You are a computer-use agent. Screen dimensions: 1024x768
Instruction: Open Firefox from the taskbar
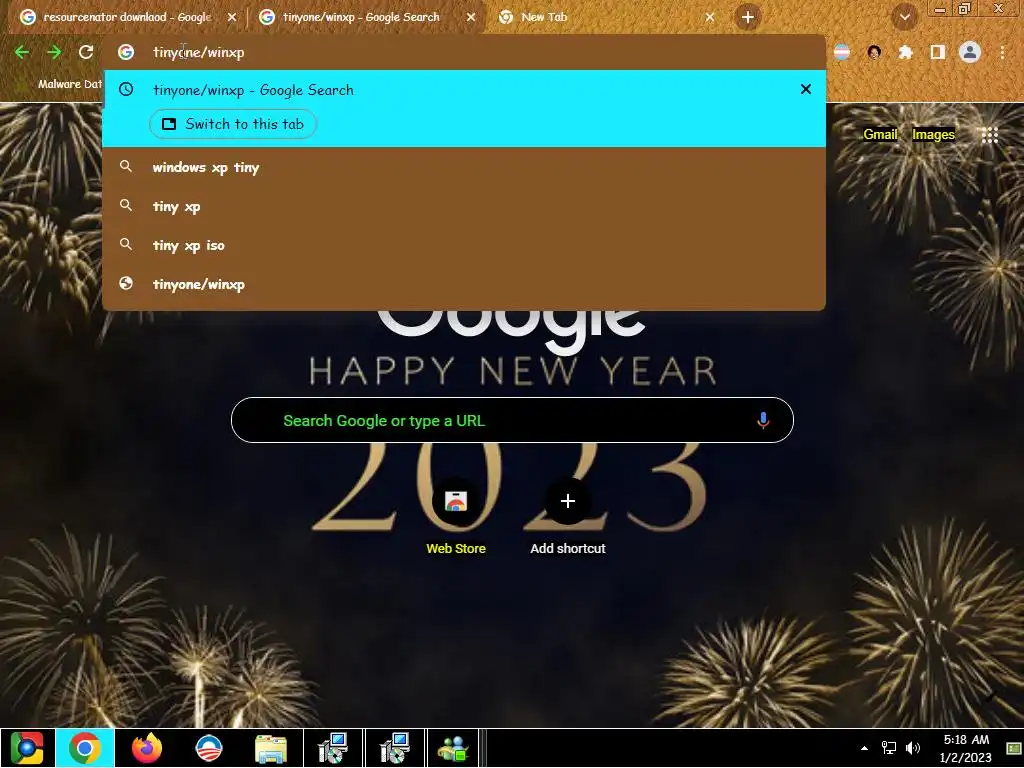click(146, 748)
